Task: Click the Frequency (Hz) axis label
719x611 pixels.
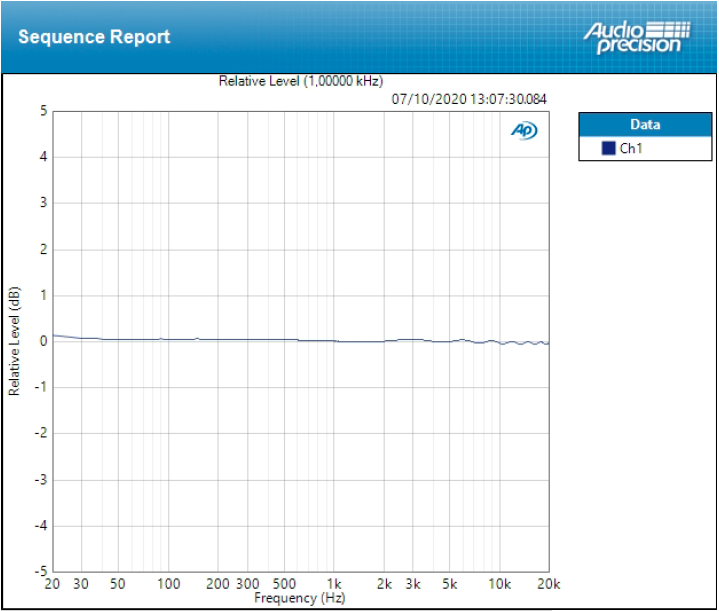Action: click(300, 598)
